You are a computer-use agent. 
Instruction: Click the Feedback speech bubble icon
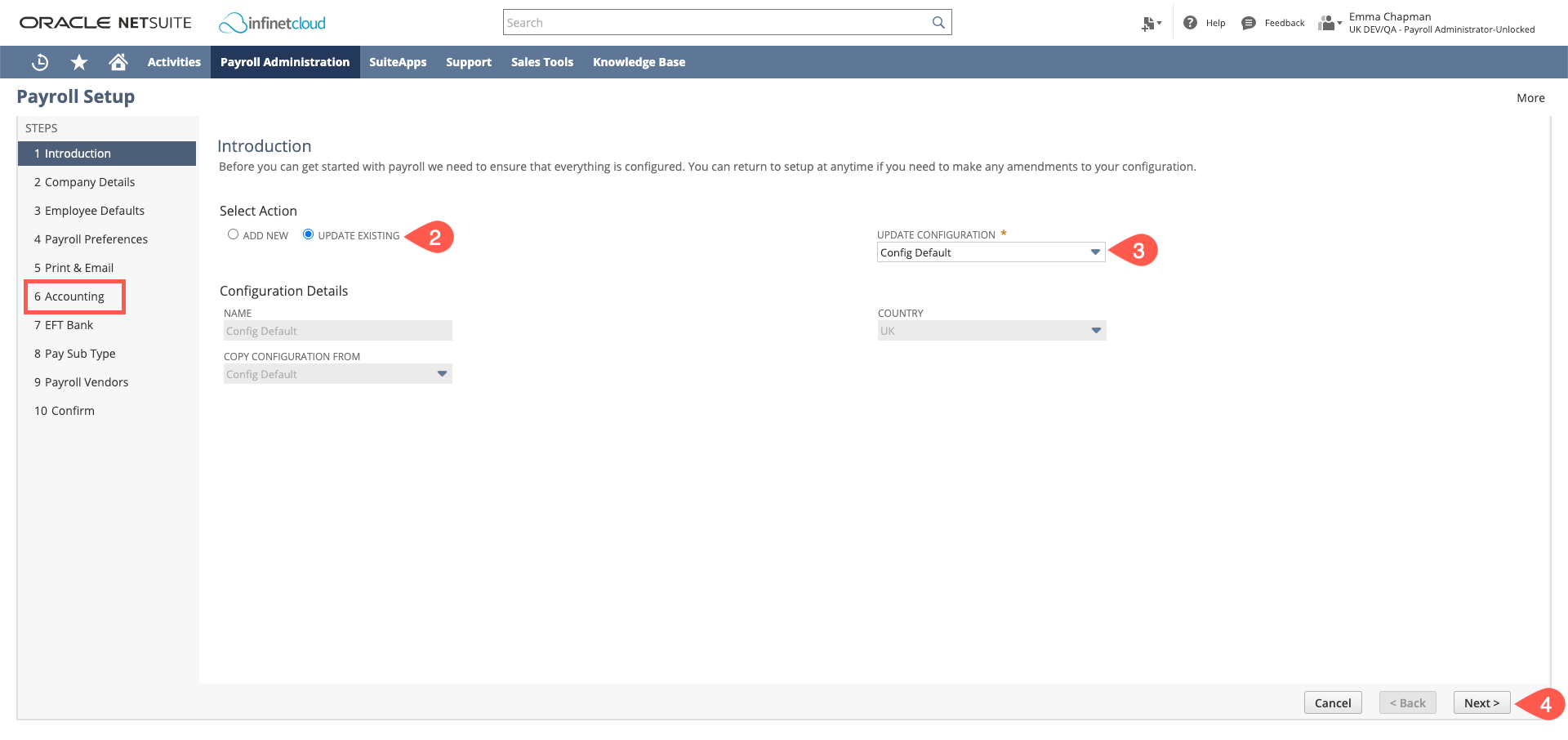[x=1248, y=22]
